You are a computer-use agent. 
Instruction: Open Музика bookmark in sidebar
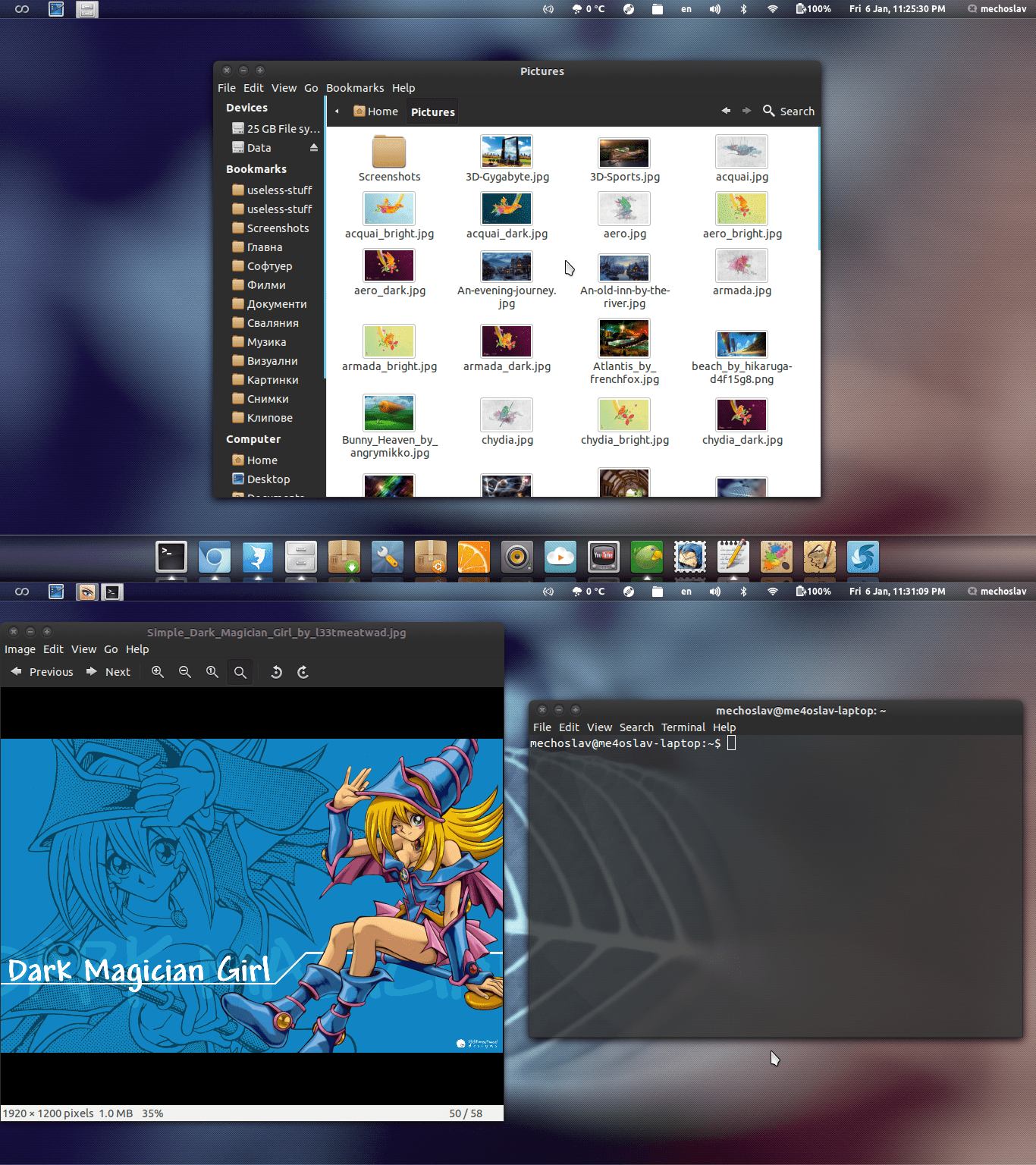tap(259, 342)
